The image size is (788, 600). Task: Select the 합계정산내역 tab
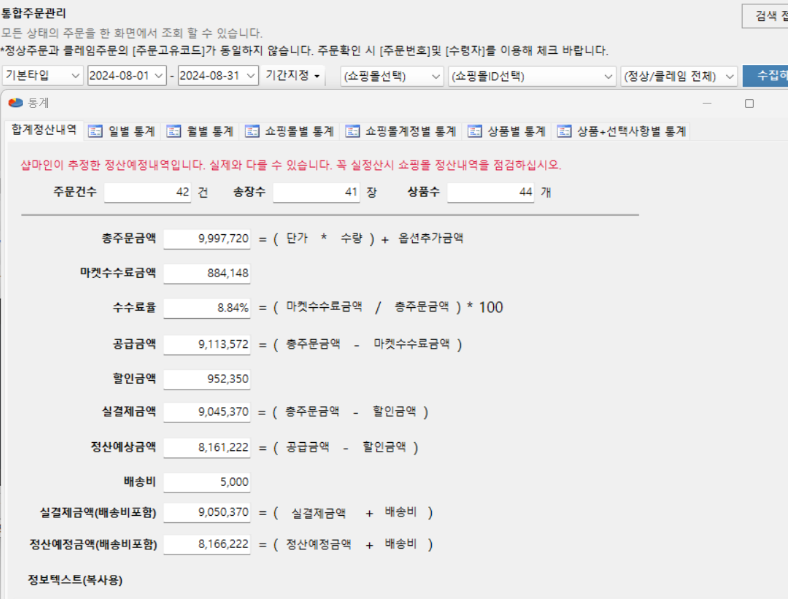tap(43, 130)
